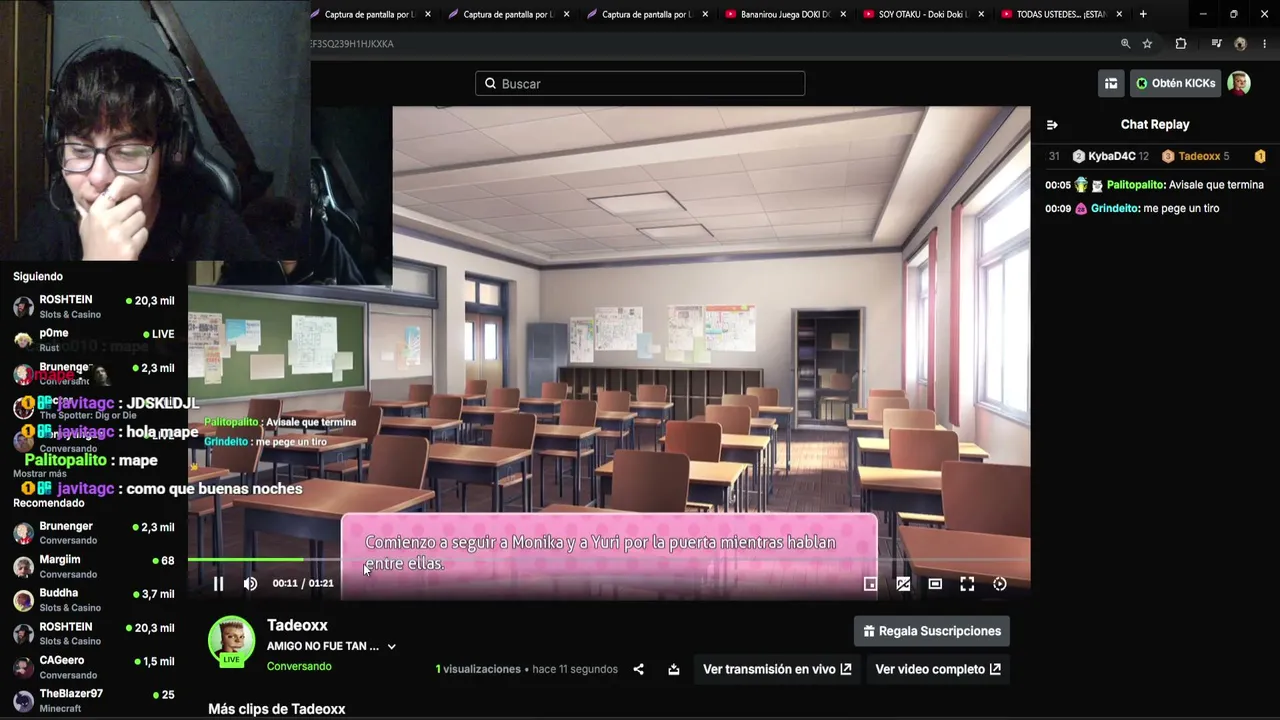This screenshot has height=720, width=1280.
Task: Collapse the Chat Replay panel
Action: pos(1052,125)
